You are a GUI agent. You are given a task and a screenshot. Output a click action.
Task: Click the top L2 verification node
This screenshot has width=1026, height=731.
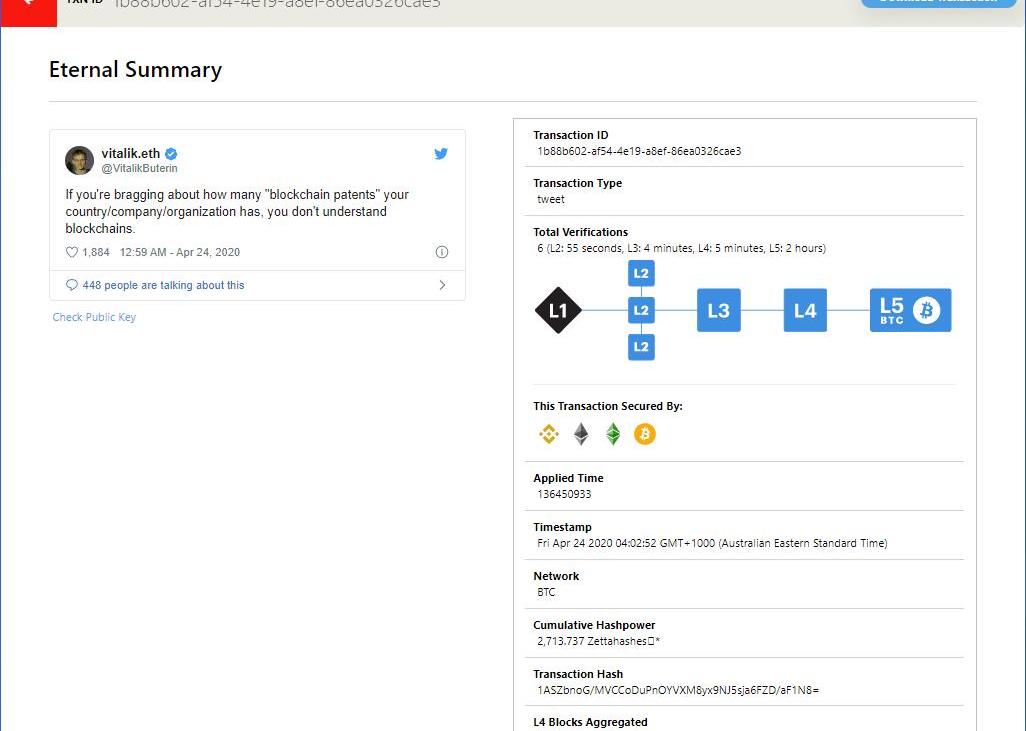tap(641, 273)
